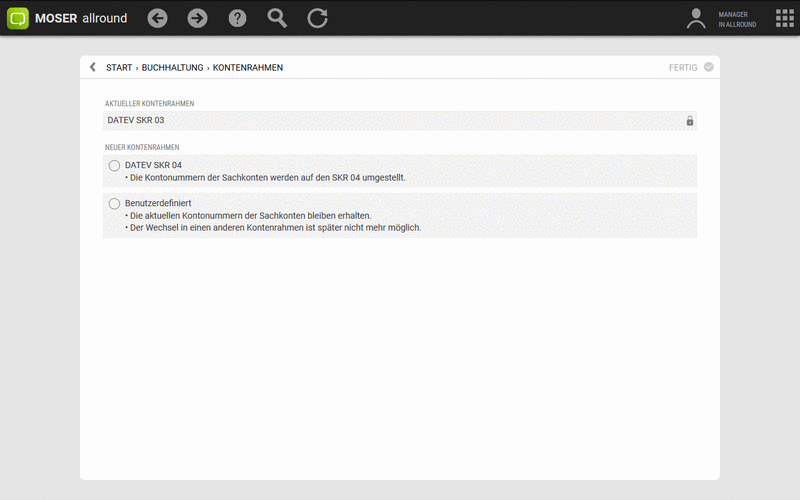Click KONTENRAHMEN in the breadcrumb
800x500 pixels.
coord(248,67)
